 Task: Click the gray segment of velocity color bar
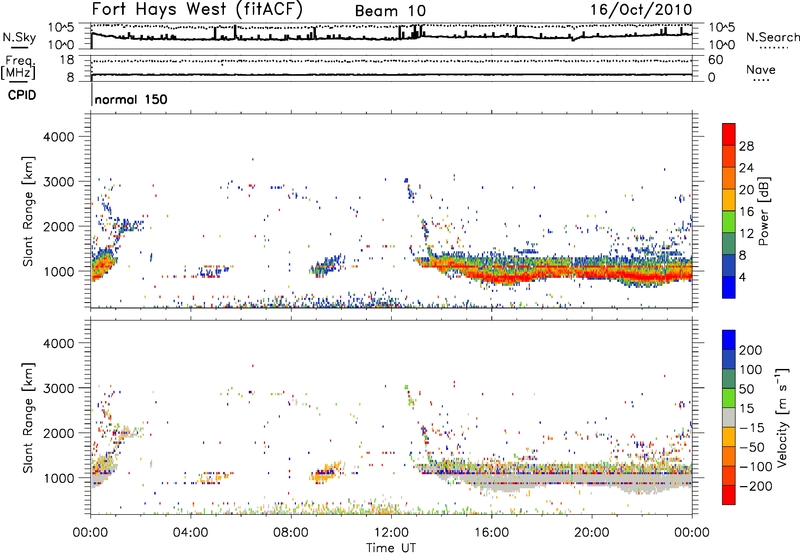point(729,418)
